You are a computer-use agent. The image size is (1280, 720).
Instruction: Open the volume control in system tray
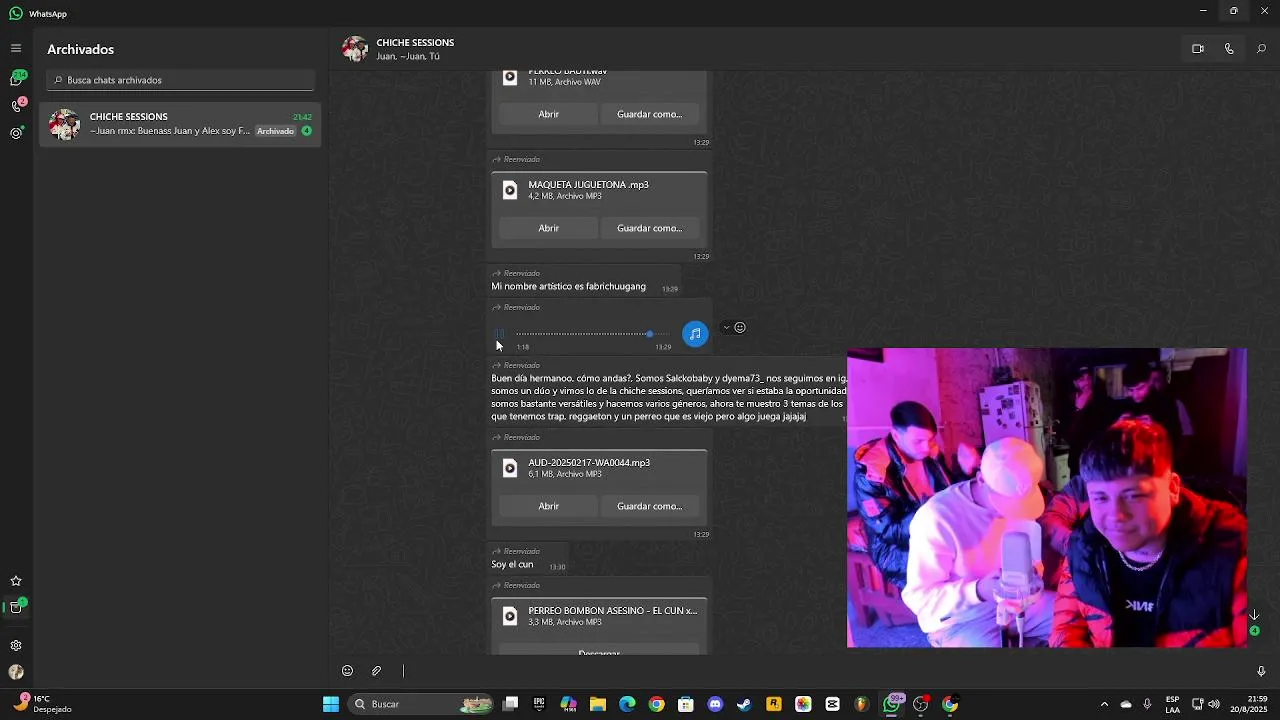click(x=1214, y=704)
